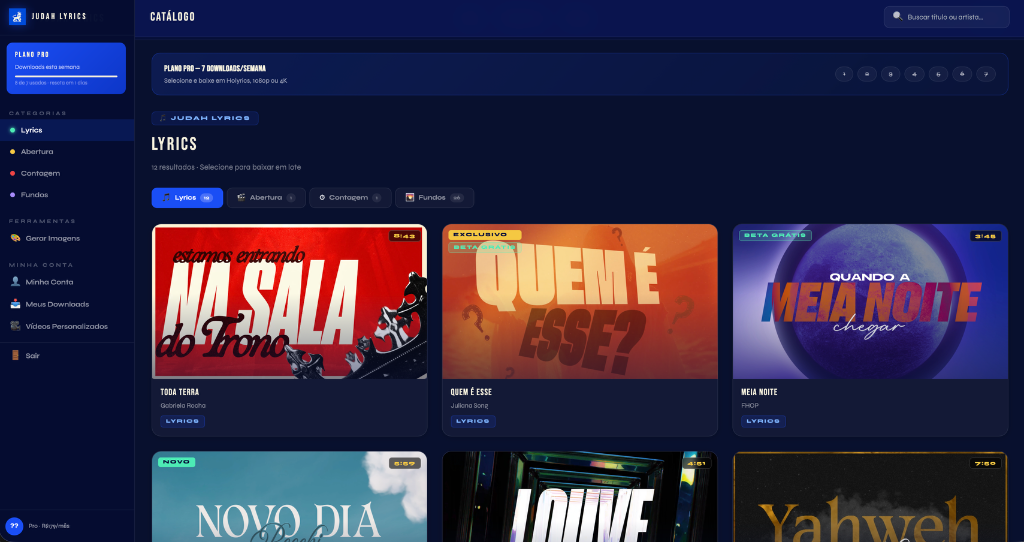Open the Novo Dia thumbnail

click(289, 497)
